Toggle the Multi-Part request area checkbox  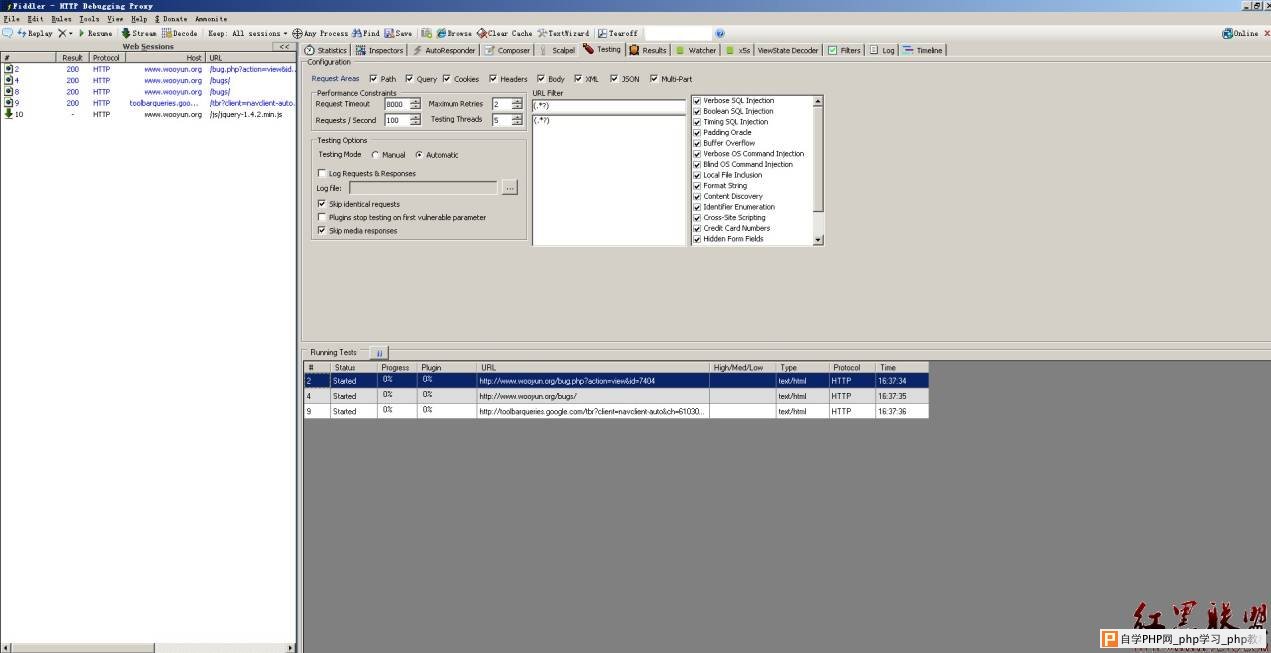(654, 79)
